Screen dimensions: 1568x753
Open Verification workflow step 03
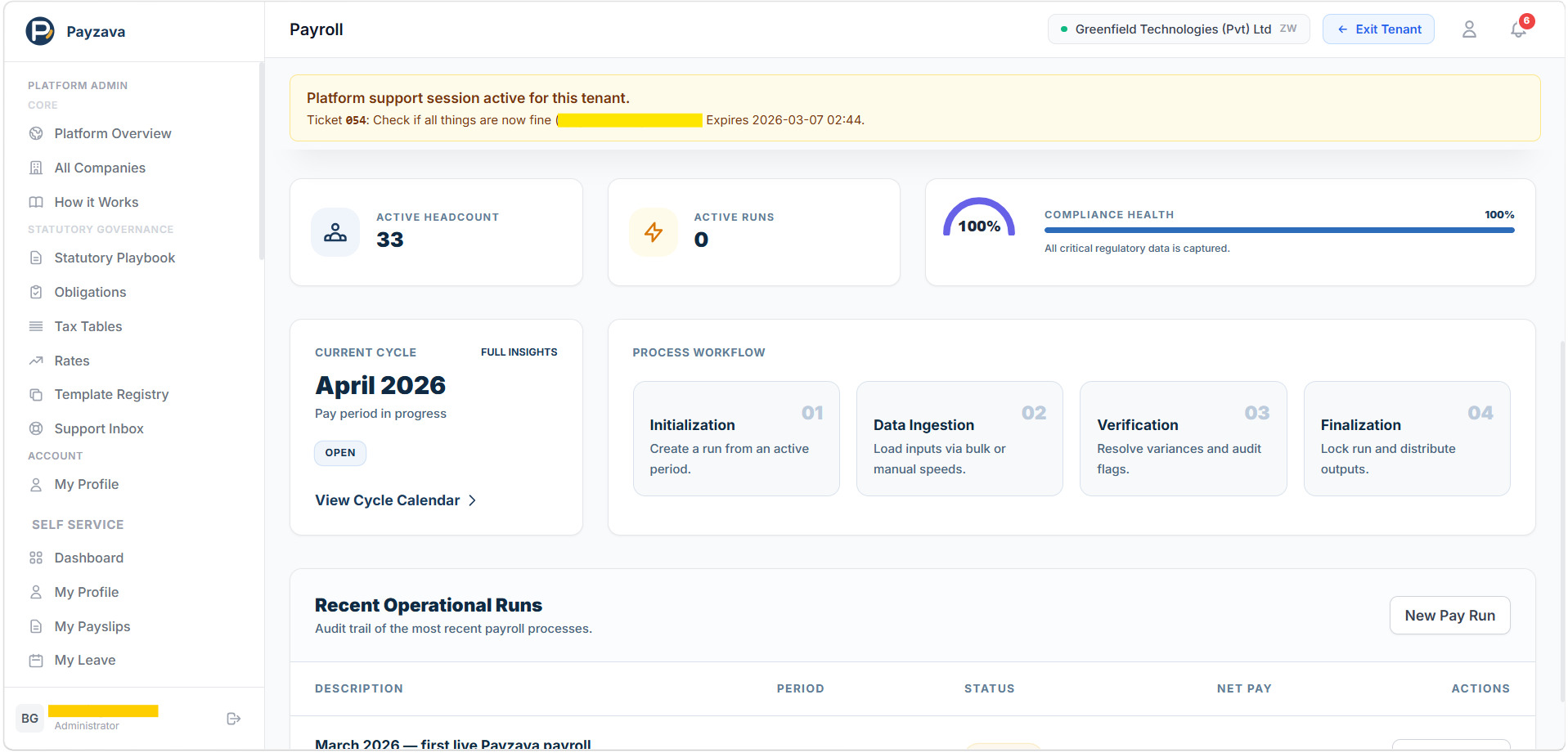coord(1183,438)
